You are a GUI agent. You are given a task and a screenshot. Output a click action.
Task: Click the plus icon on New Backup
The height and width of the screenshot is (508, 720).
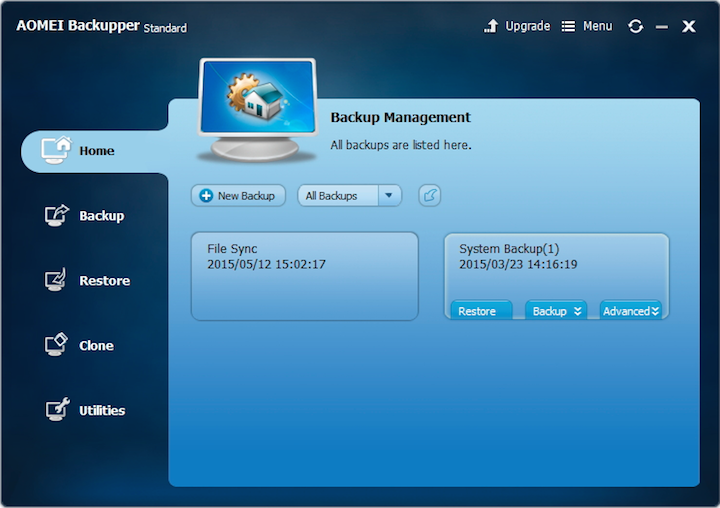tap(206, 196)
